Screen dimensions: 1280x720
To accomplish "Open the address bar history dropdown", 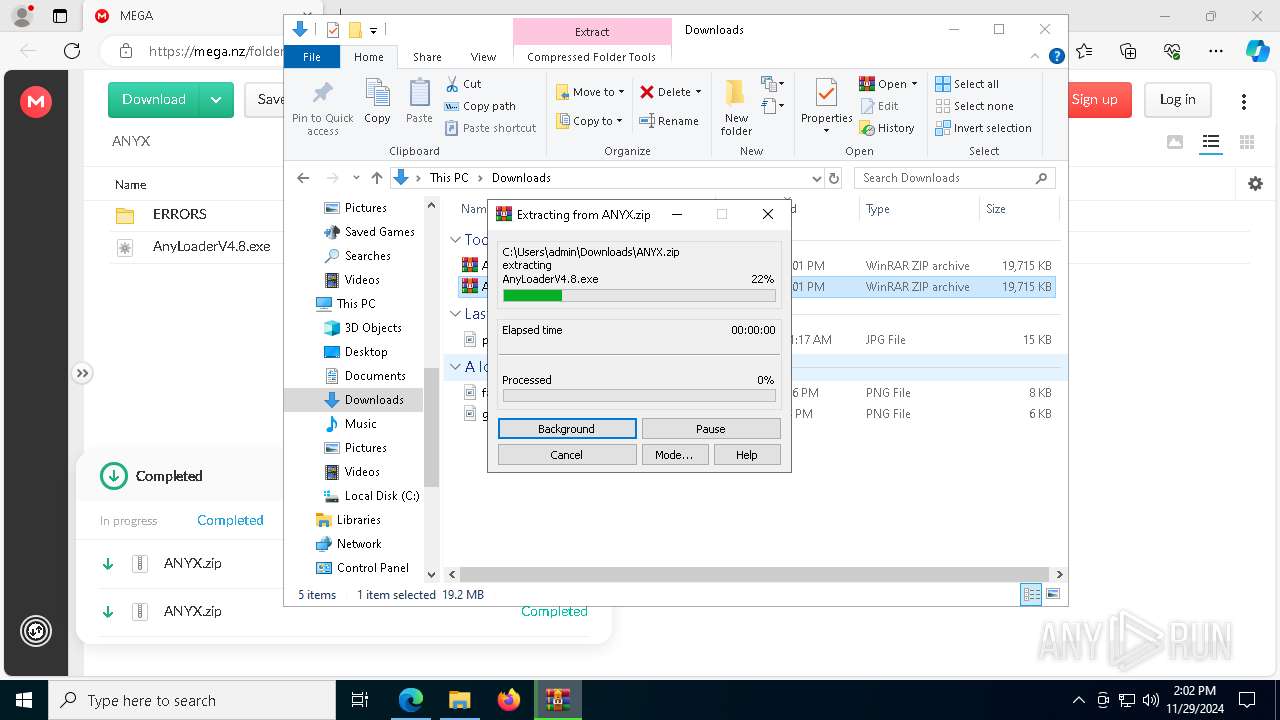I will tap(817, 178).
